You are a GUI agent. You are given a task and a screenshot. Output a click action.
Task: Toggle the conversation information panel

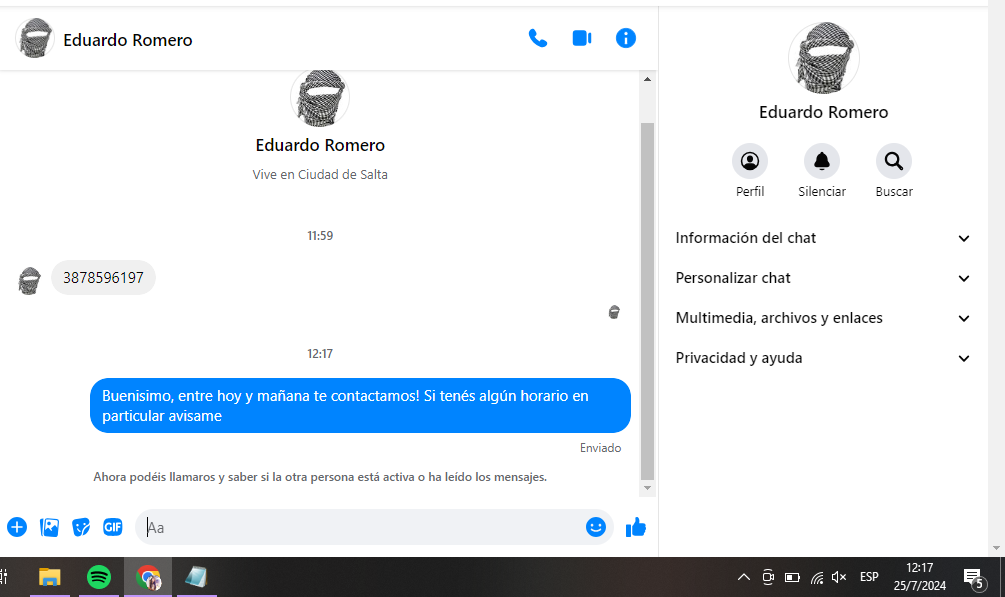coord(626,39)
